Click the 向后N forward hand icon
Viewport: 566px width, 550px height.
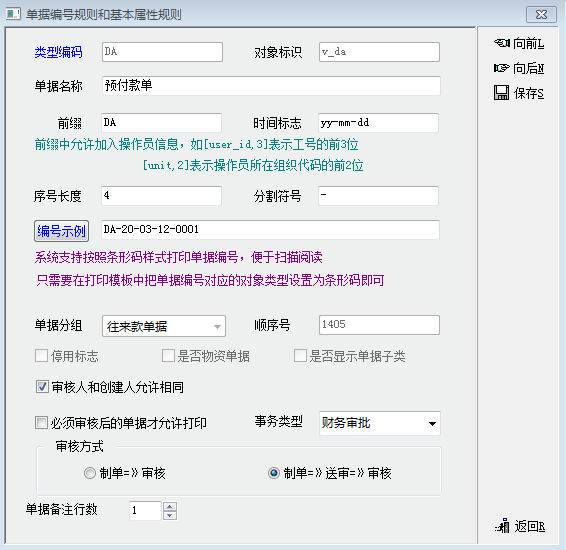502,68
